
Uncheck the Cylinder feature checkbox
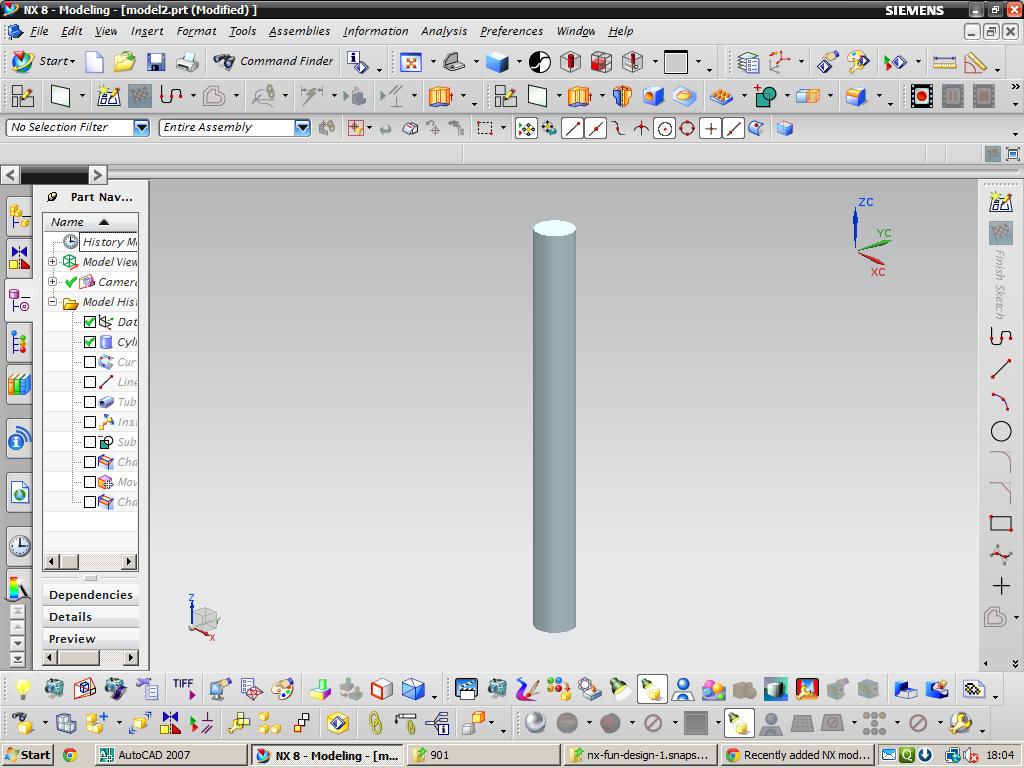pos(90,342)
